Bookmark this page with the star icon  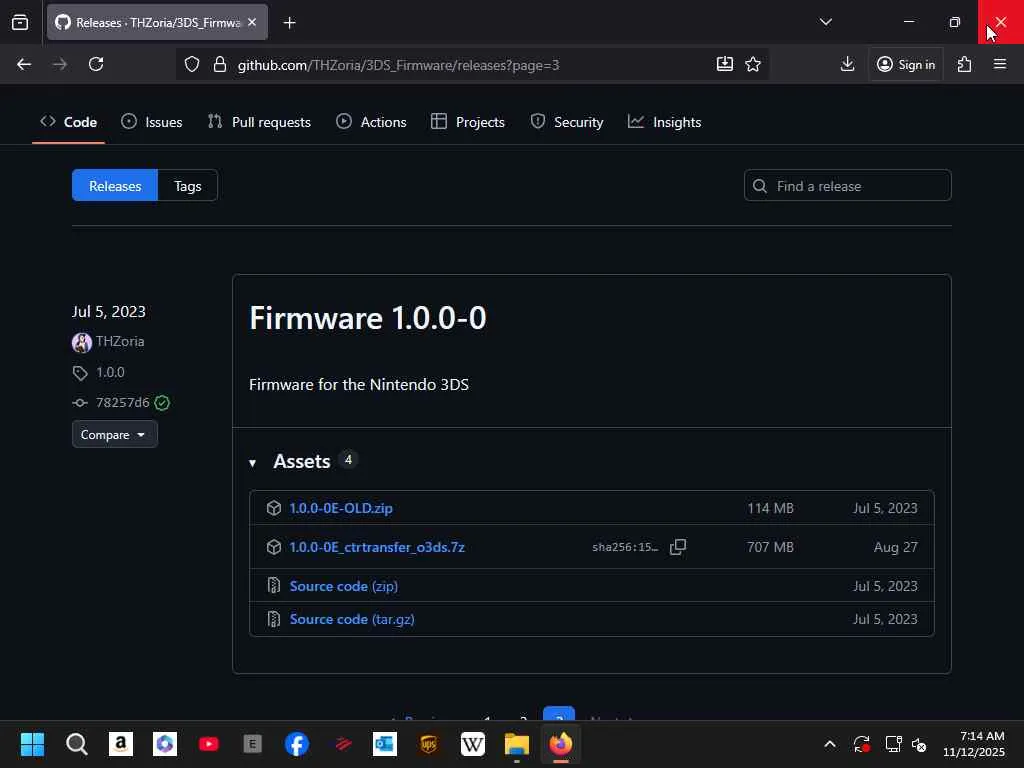point(753,64)
